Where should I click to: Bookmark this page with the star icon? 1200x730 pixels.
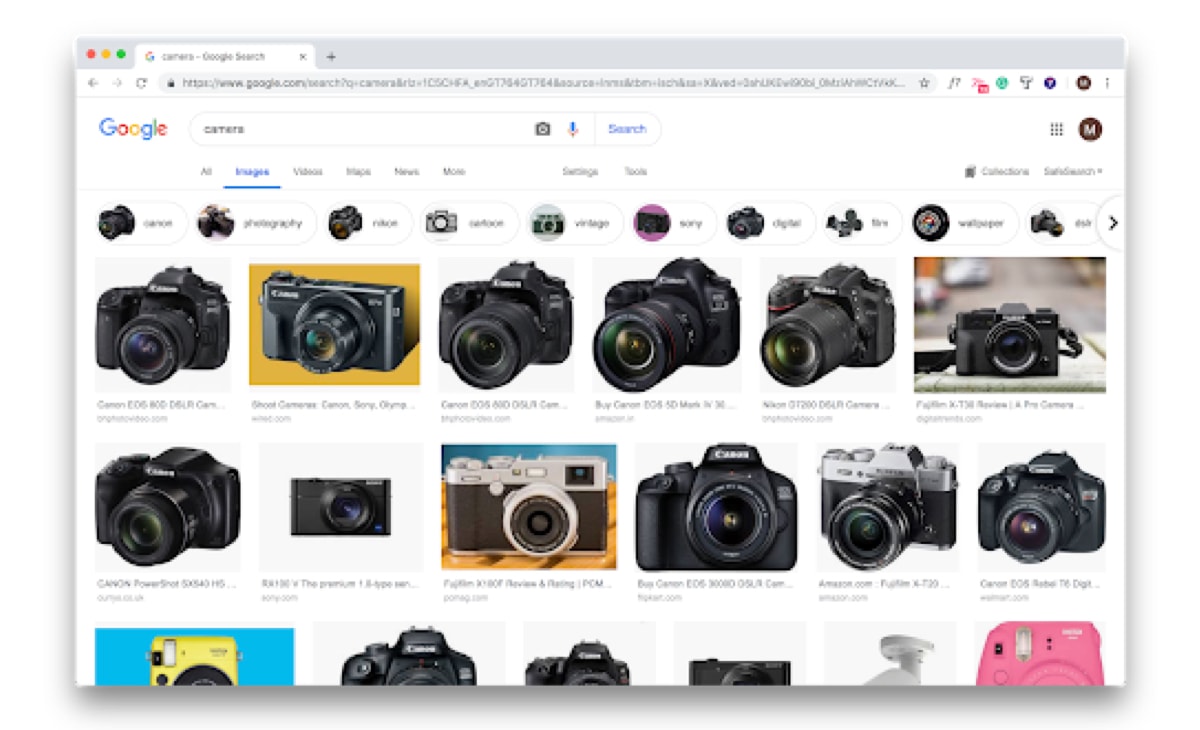[x=924, y=83]
